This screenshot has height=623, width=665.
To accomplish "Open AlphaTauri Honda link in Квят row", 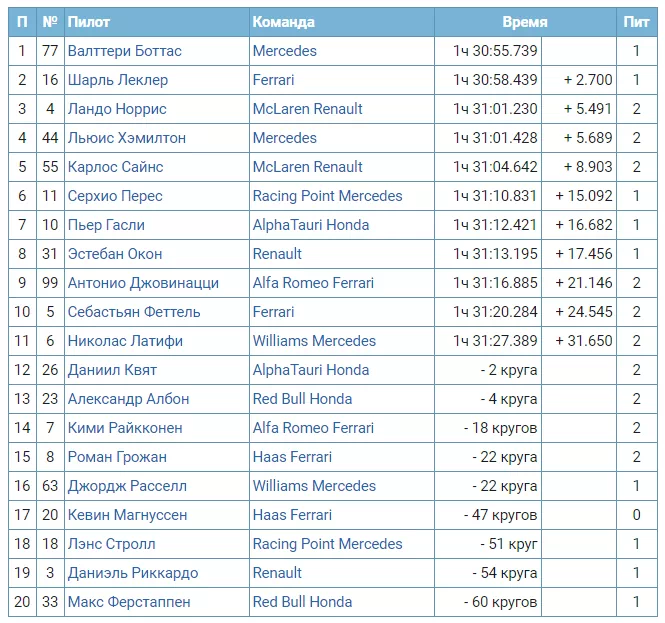I will (311, 370).
